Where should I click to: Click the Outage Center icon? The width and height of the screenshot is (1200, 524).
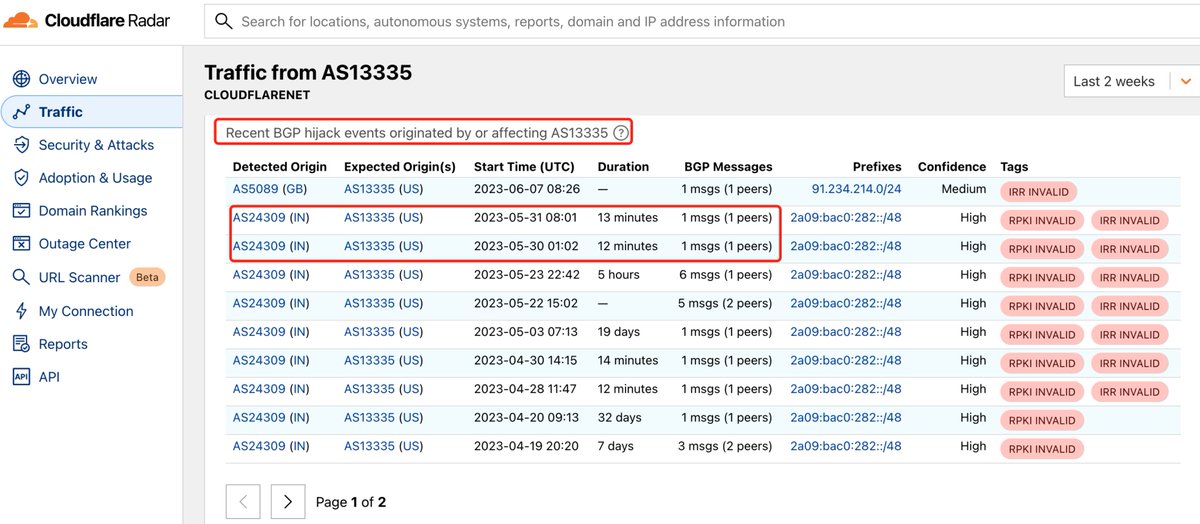[x=21, y=244]
